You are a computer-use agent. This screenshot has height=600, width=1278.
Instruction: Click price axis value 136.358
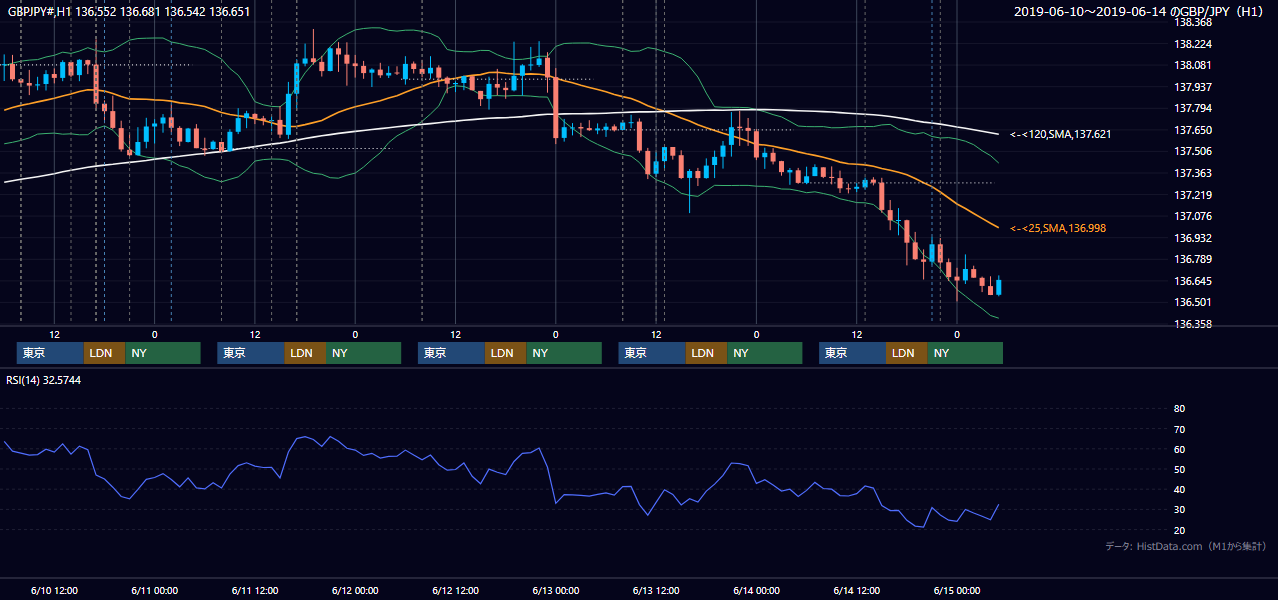pyautogui.click(x=1192, y=324)
